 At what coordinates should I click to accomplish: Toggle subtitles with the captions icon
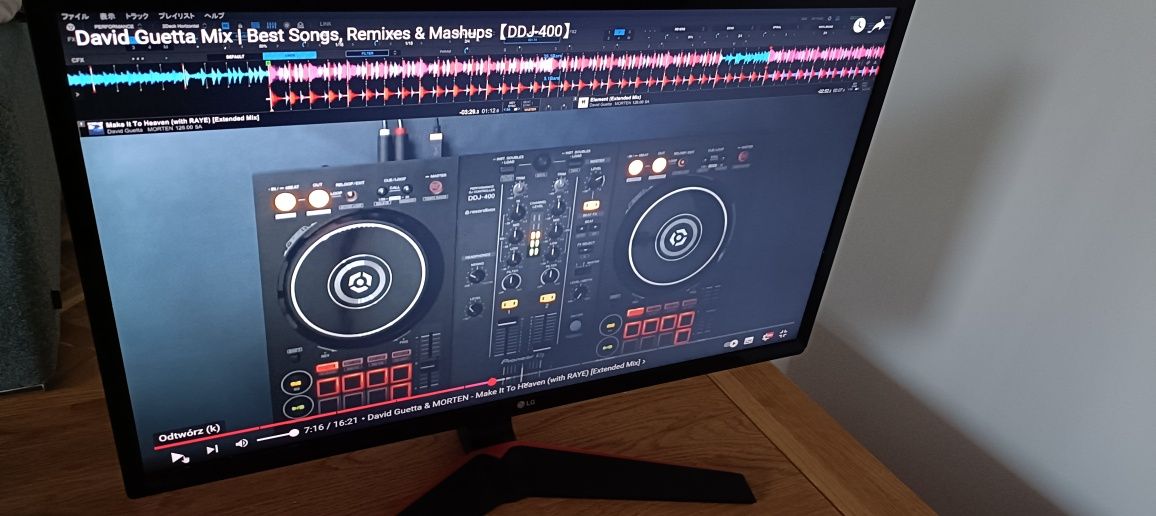[749, 341]
